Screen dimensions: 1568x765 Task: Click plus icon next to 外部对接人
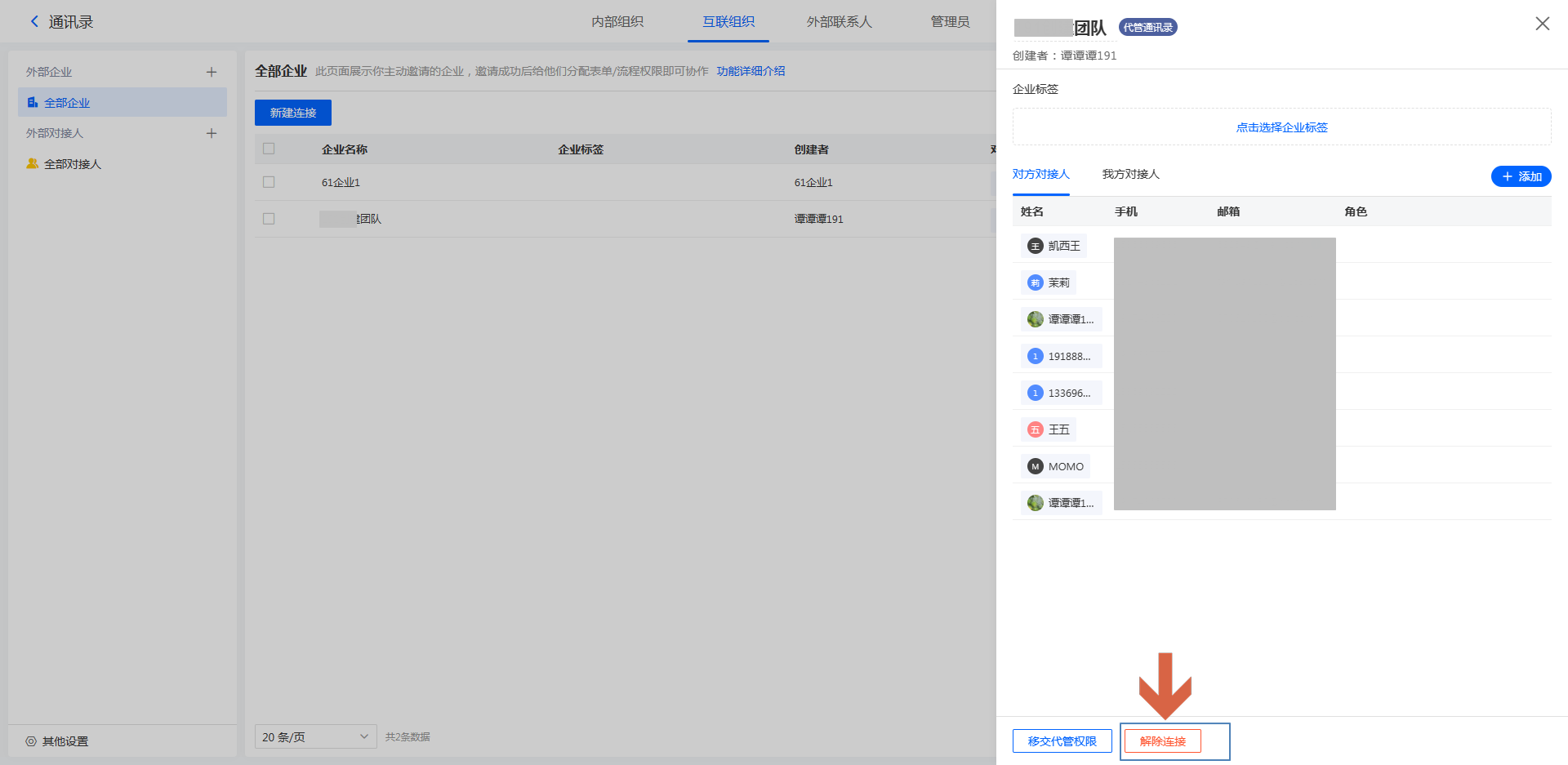tap(212, 133)
